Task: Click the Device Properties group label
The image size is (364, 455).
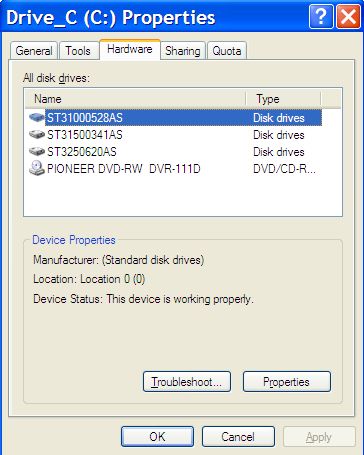Action: (74, 240)
